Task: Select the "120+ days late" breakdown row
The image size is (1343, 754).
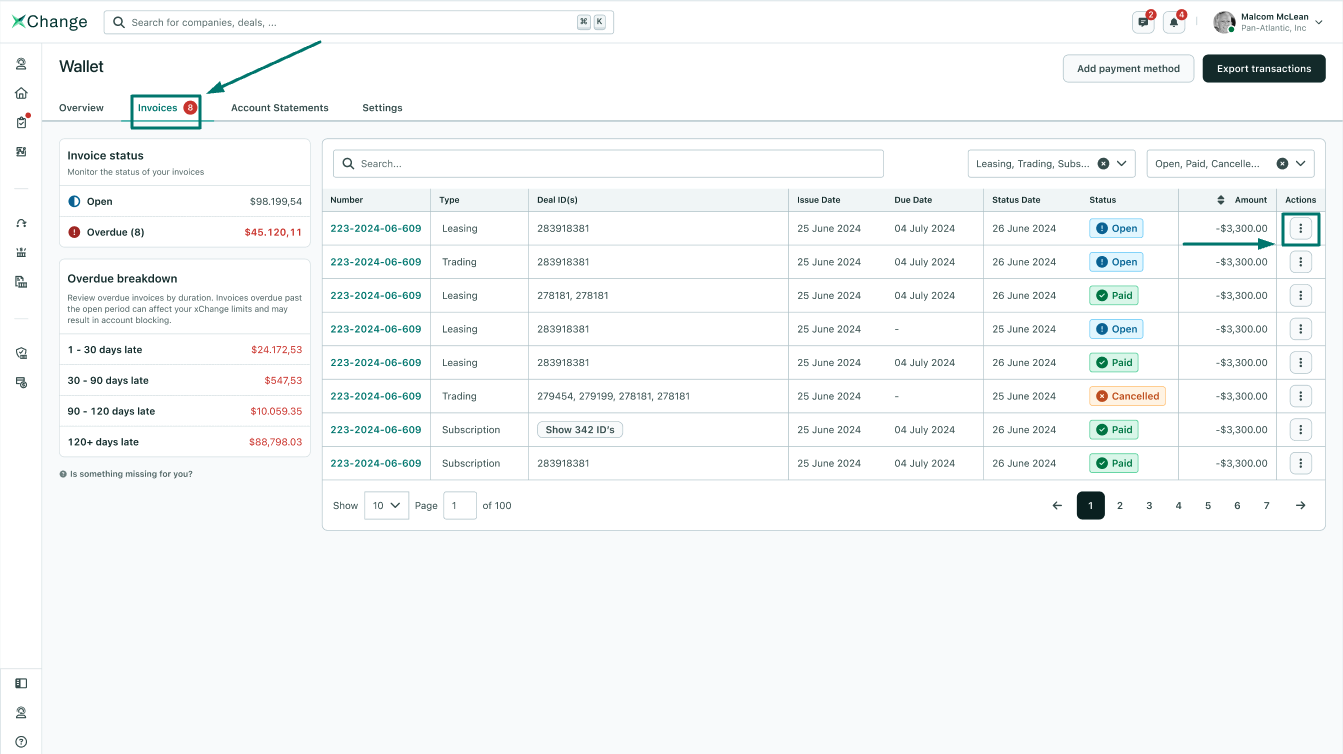Action: click(x=185, y=442)
